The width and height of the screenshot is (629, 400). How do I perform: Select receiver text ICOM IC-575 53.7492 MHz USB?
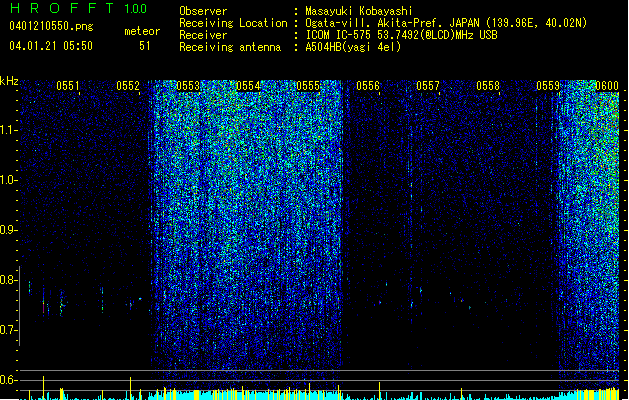pyautogui.click(x=401, y=35)
